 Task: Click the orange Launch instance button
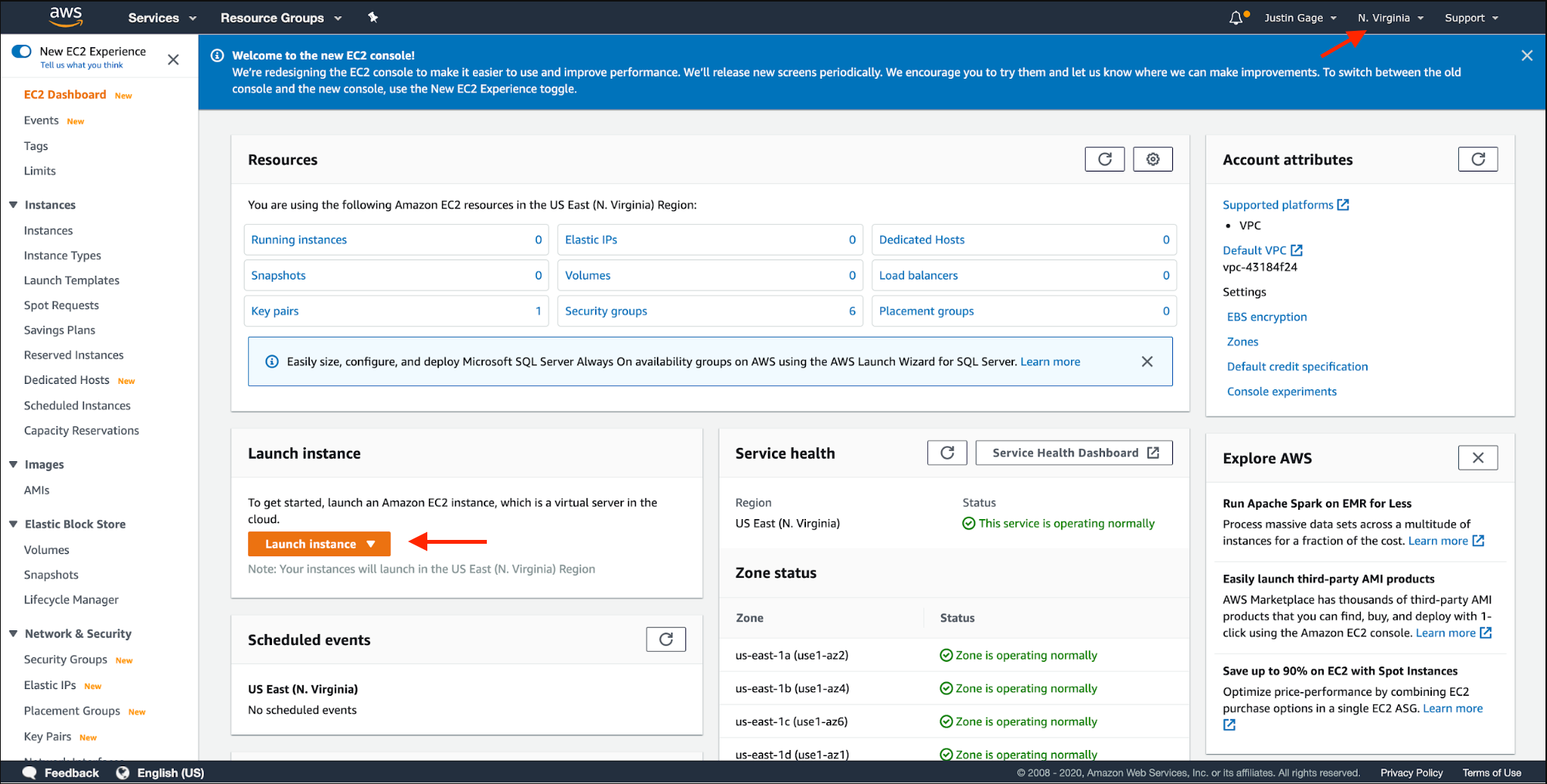pos(319,544)
